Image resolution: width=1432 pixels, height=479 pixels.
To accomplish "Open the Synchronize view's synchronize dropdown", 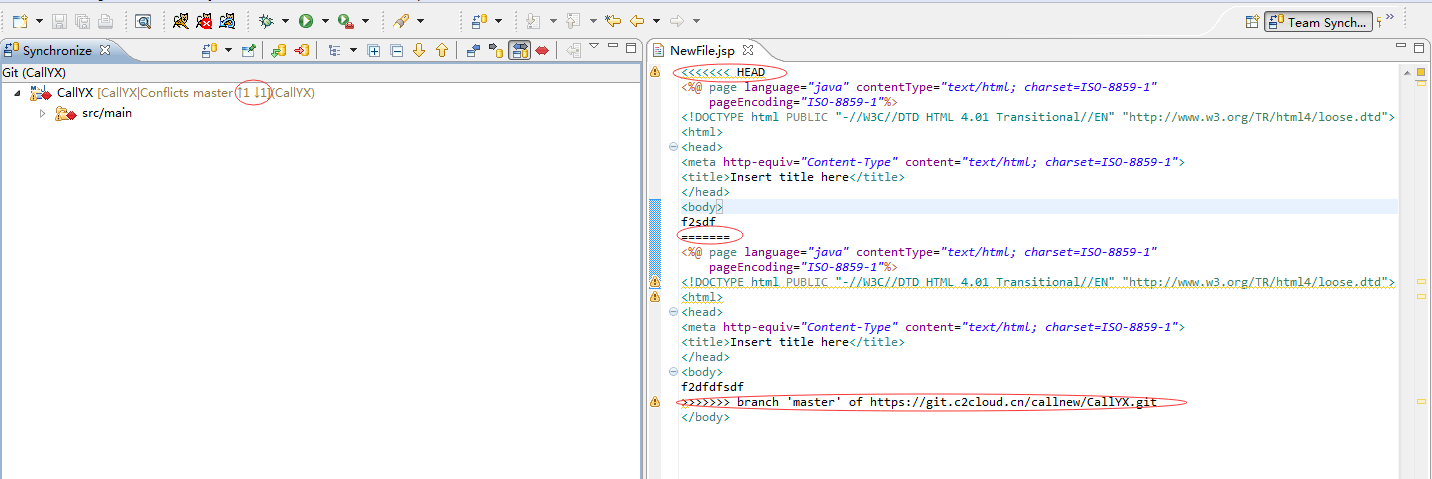I will (228, 50).
